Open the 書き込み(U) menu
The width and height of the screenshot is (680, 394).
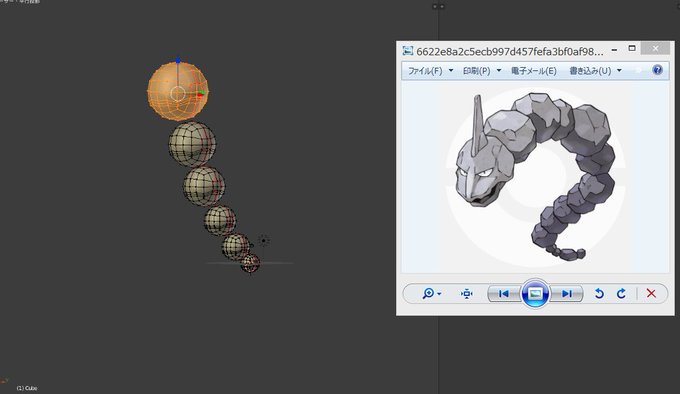(x=590, y=71)
